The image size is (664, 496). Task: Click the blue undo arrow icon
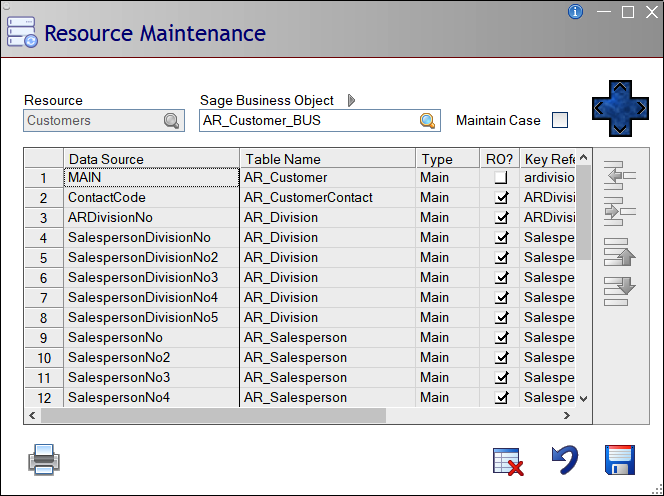tap(565, 460)
